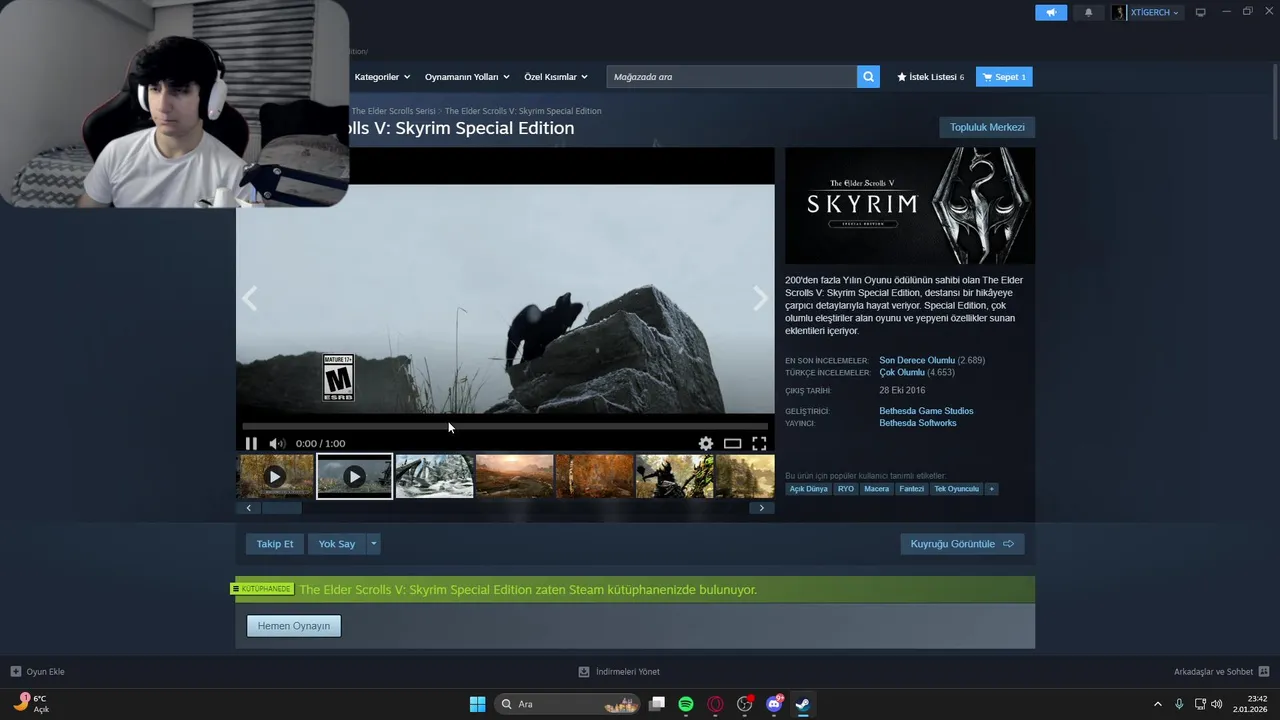Open video settings gear
The height and width of the screenshot is (720, 1280).
pos(706,444)
